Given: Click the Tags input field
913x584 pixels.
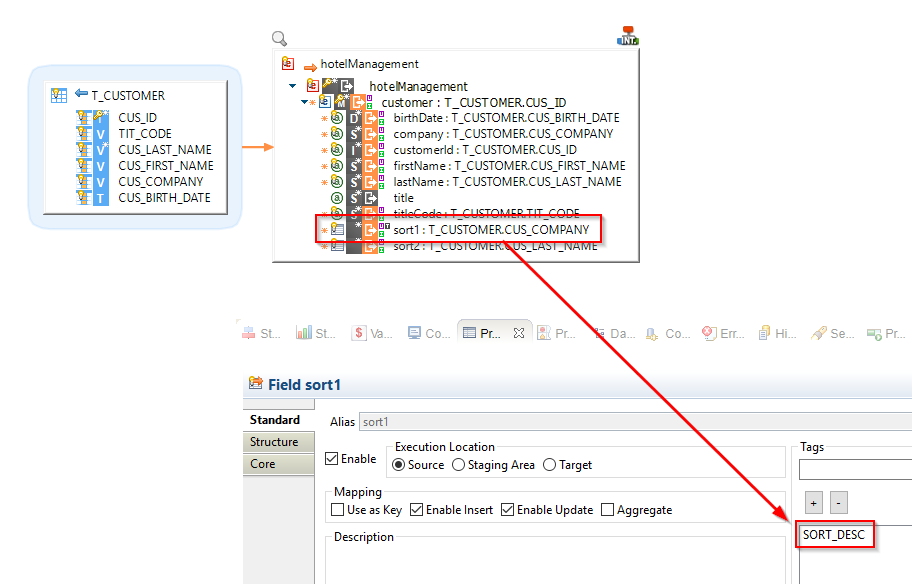Looking at the screenshot, I should pos(855,470).
